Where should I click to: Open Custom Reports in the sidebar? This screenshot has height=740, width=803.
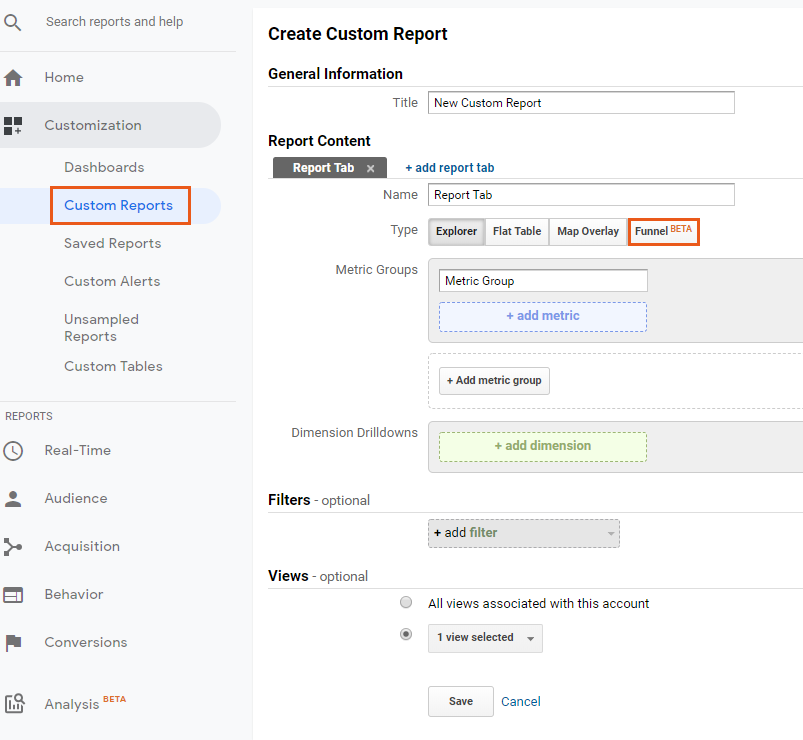click(x=118, y=205)
